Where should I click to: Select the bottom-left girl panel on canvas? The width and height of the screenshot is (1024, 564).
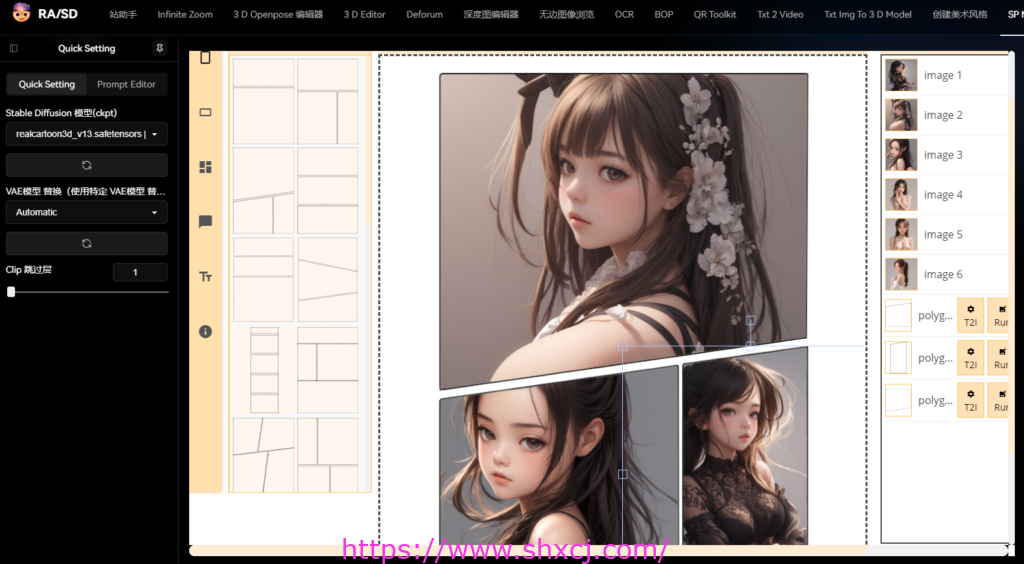coord(558,457)
